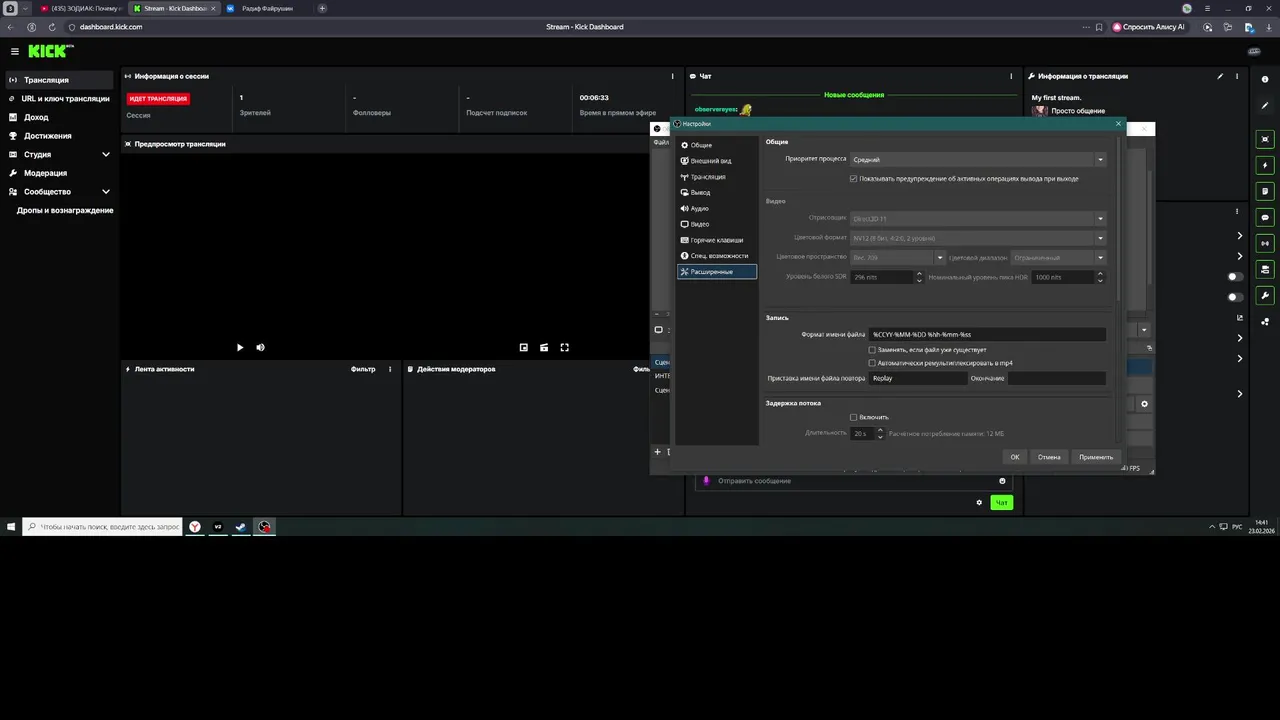The height and width of the screenshot is (720, 1280).
Task: Select Видео settings category
Action: pyautogui.click(x=717, y=224)
